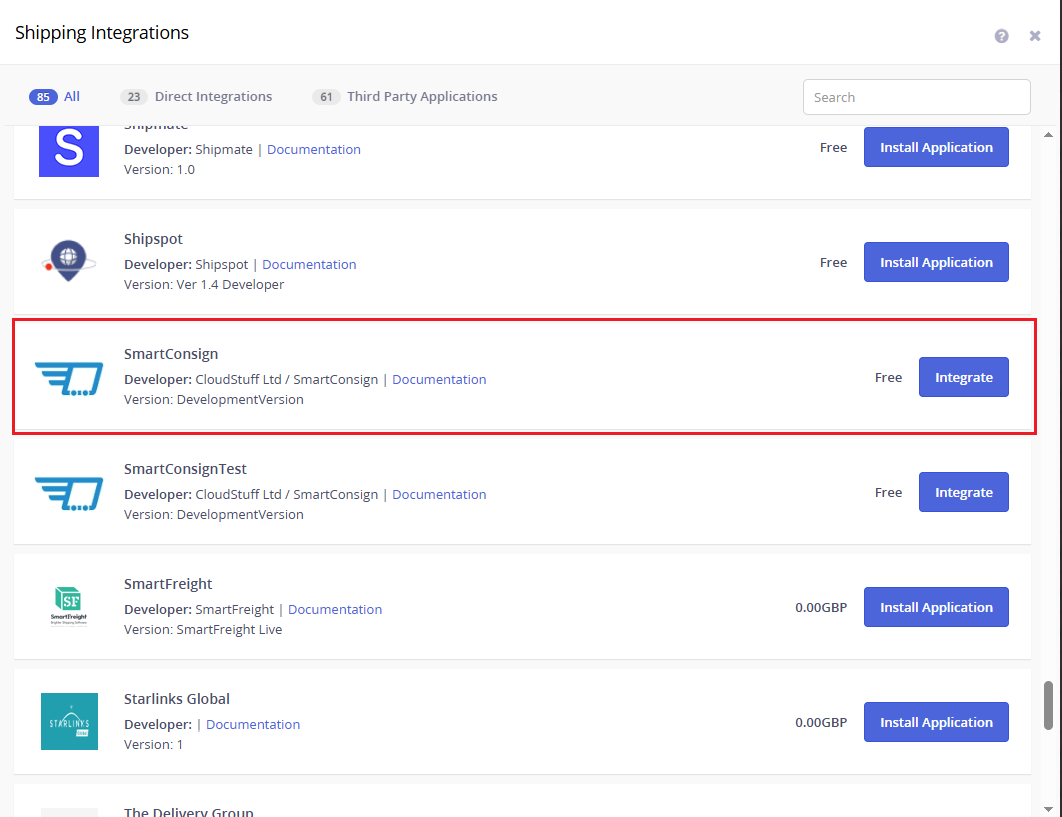Select 'Version: Ver 1.4 Developer' text

(204, 285)
